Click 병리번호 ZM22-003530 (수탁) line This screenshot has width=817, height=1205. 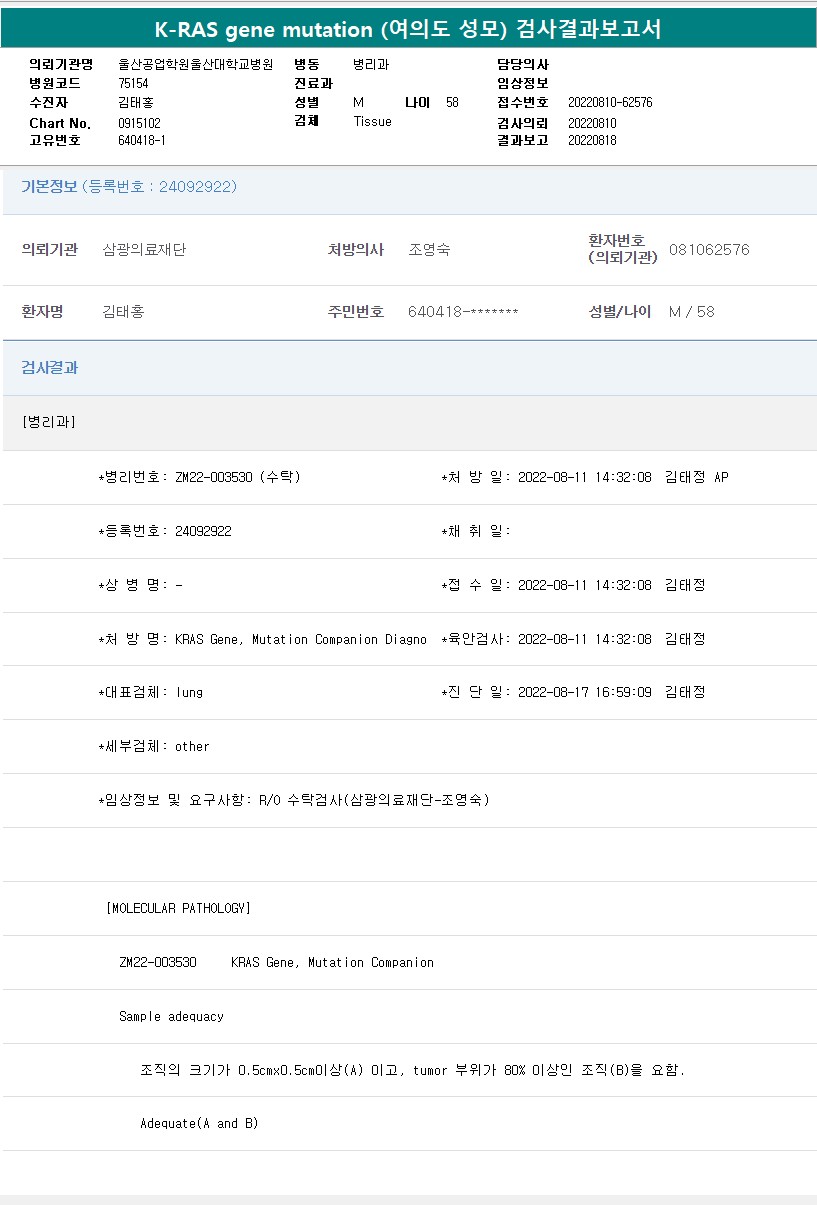point(200,478)
